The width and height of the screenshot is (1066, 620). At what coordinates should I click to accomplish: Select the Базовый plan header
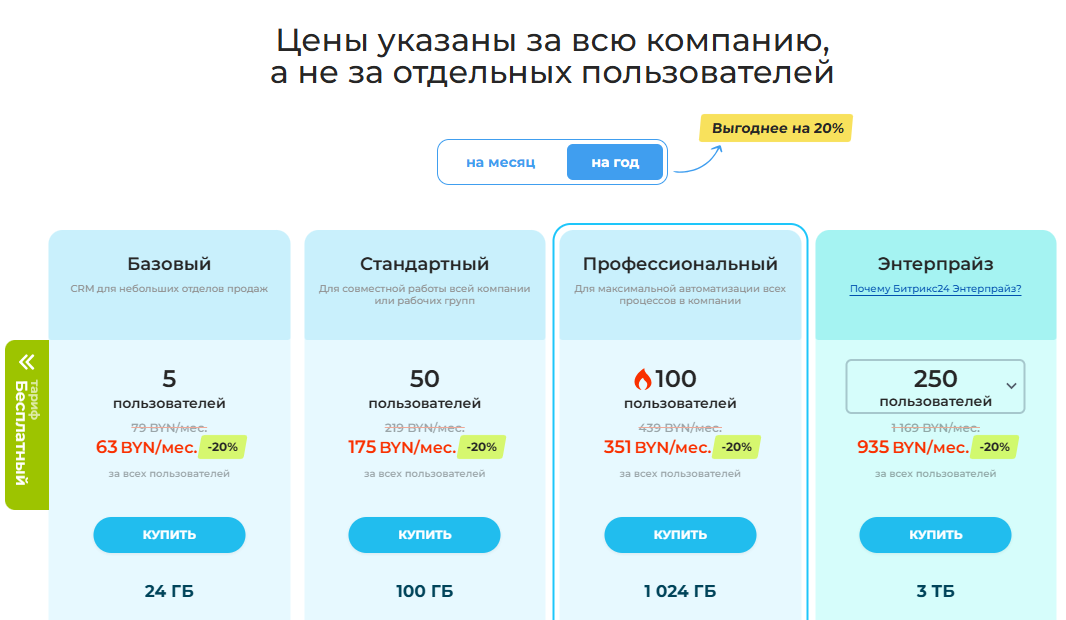[x=169, y=264]
